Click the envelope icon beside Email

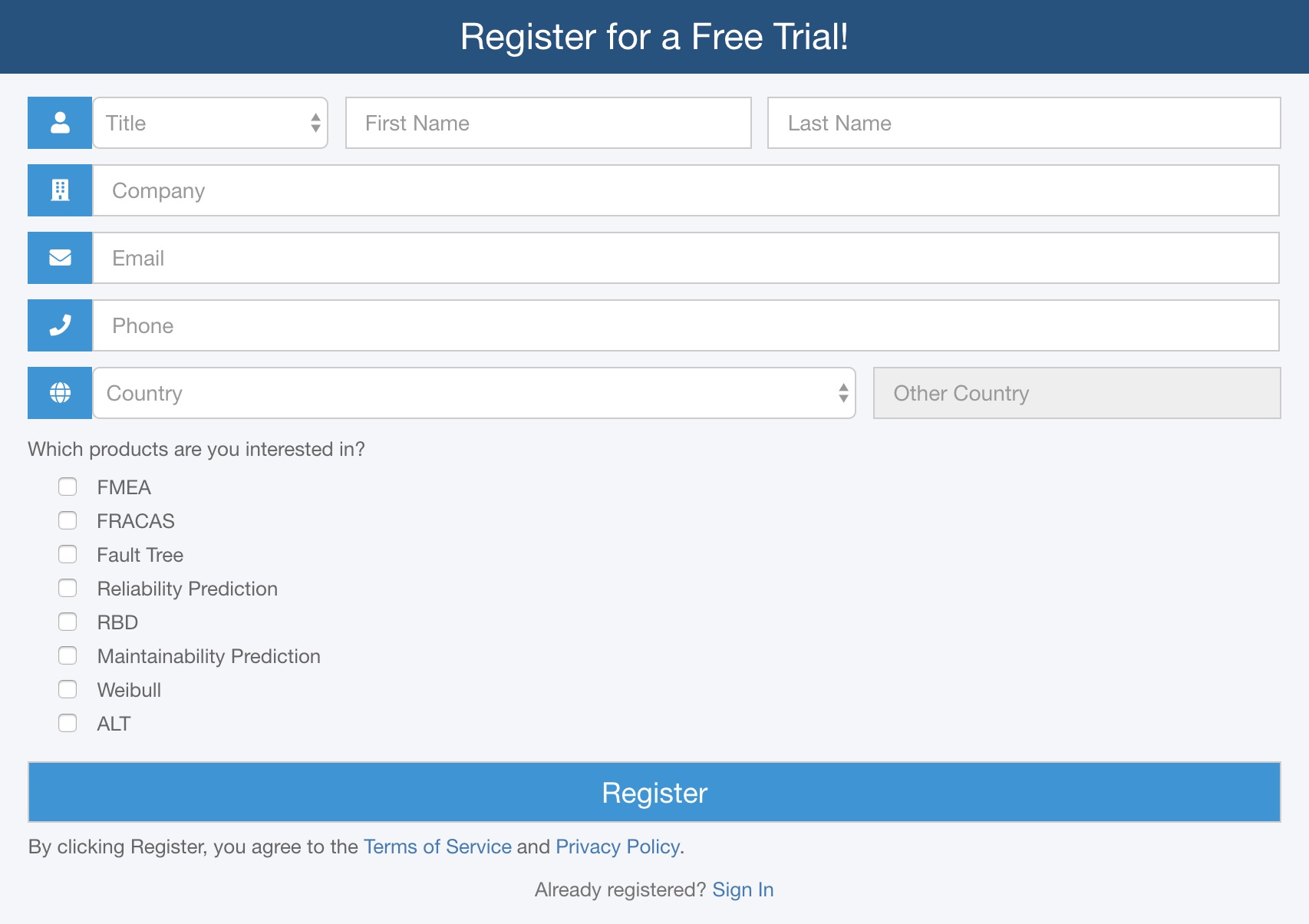tap(60, 258)
